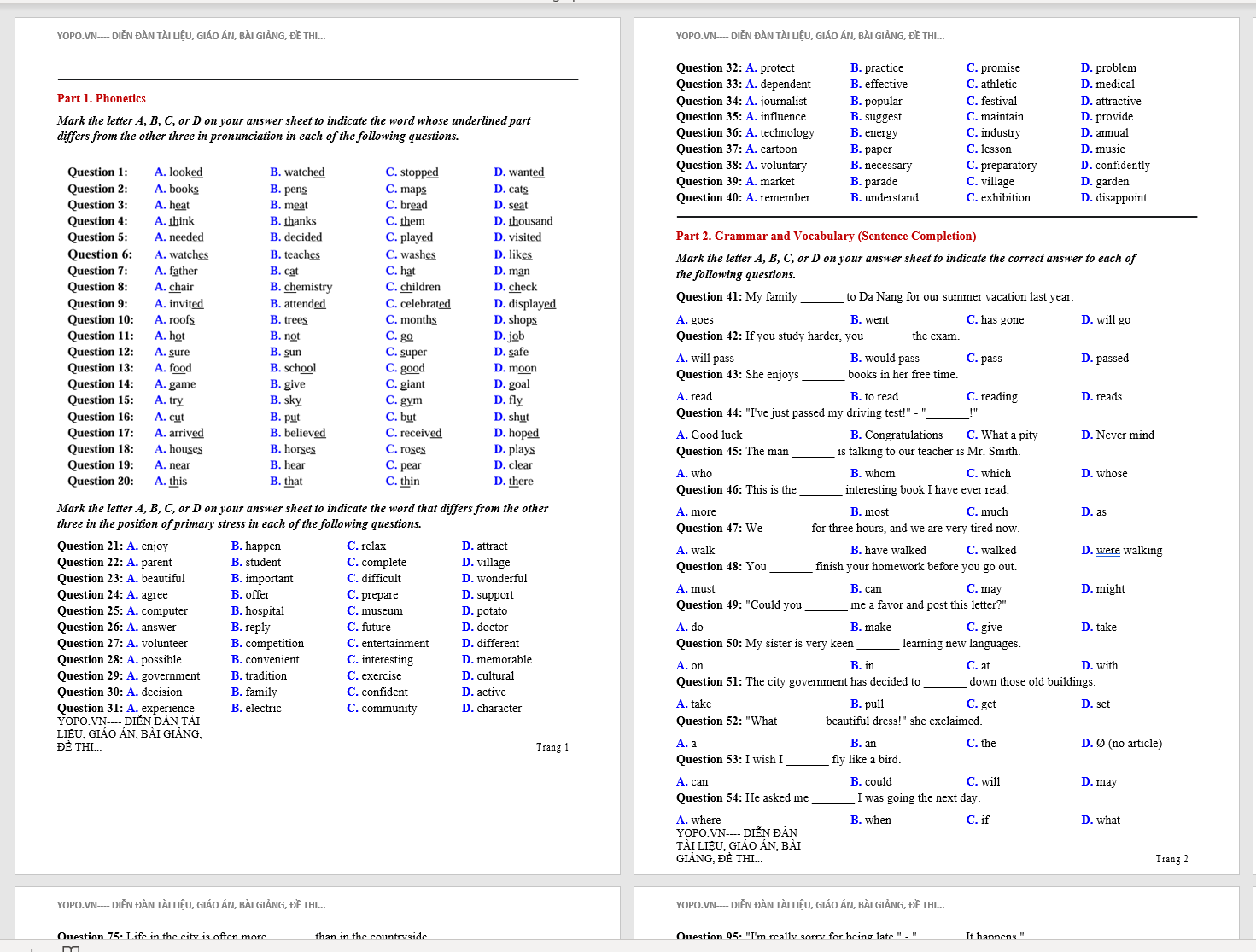Click the 'Part 1. Phonetics' heading
This screenshot has height=952, width=1256.
pos(101,99)
